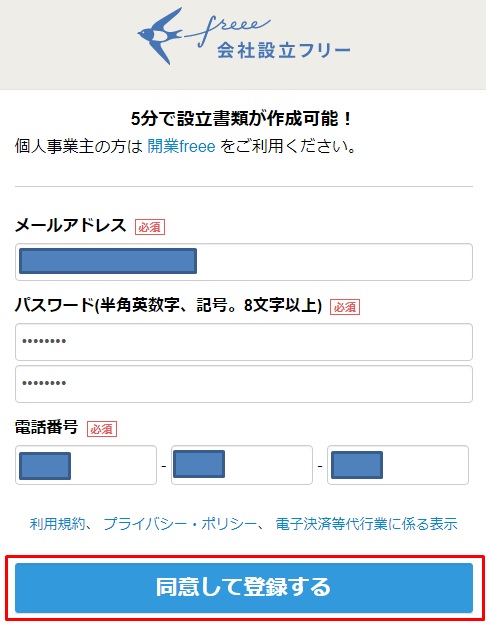
Task: Click the 会社設立フリー logo text
Action: pyautogui.click(x=284, y=51)
